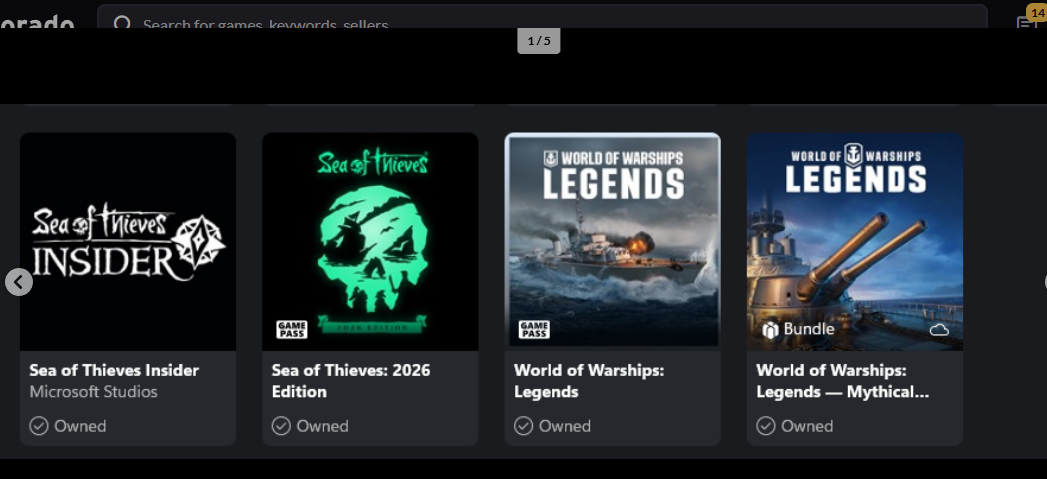Click the 'World of Warships: Legends' title

[589, 381]
